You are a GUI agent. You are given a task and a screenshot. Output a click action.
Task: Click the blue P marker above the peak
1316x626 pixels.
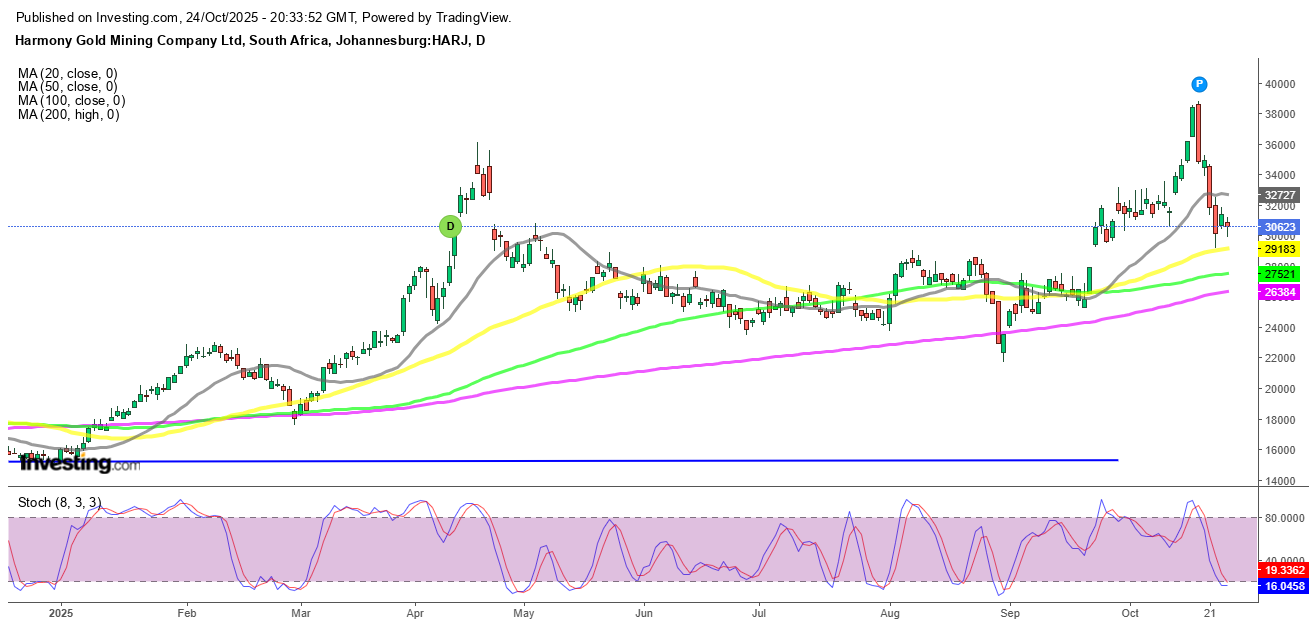point(1198,84)
